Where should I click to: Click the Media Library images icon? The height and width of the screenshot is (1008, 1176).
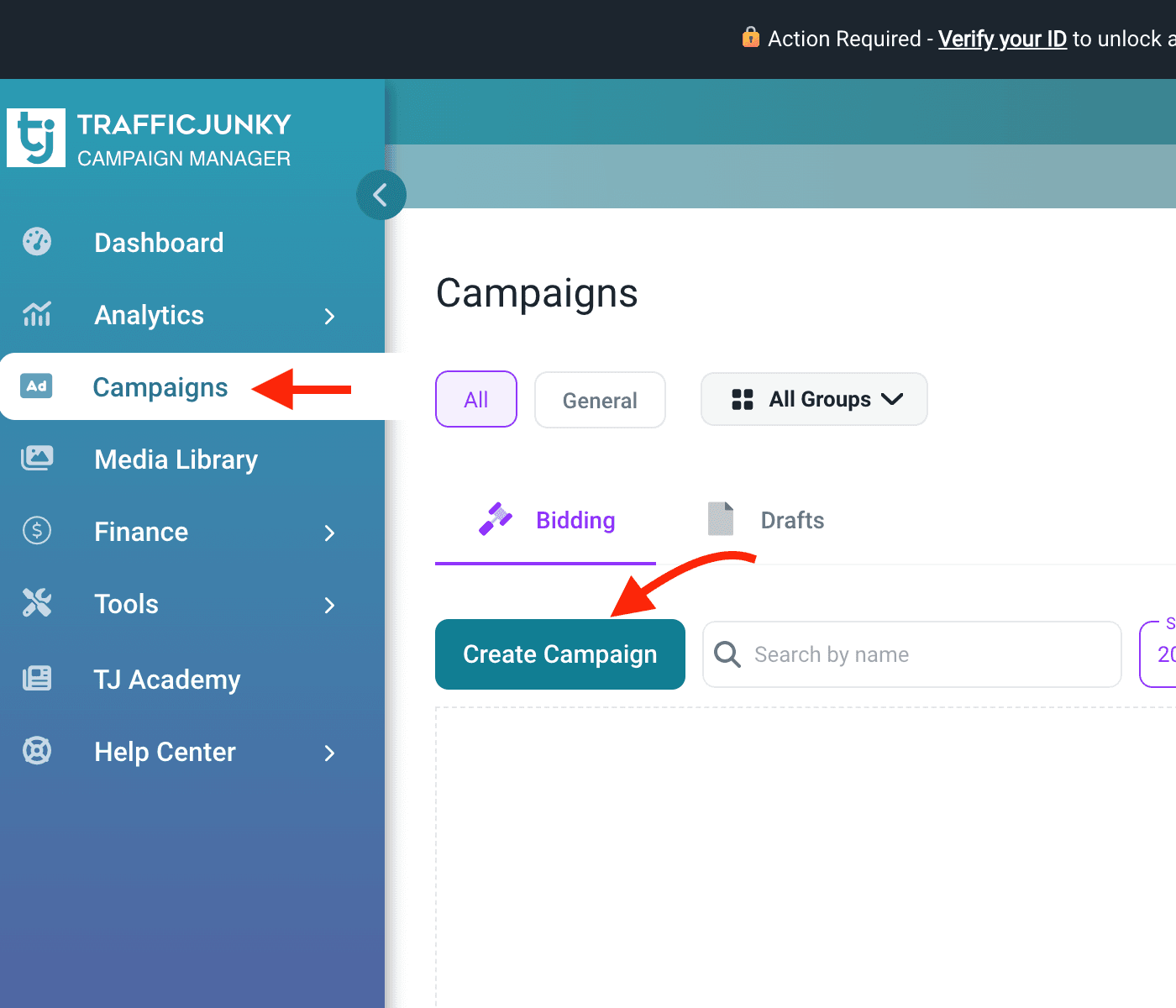[37, 458]
